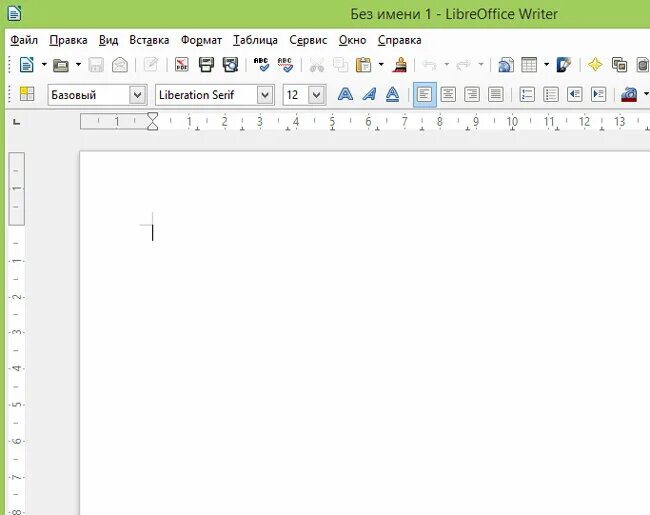This screenshot has width=650, height=515.
Task: Open the paragraph style dropdown showing Базовый
Action: pos(137,95)
